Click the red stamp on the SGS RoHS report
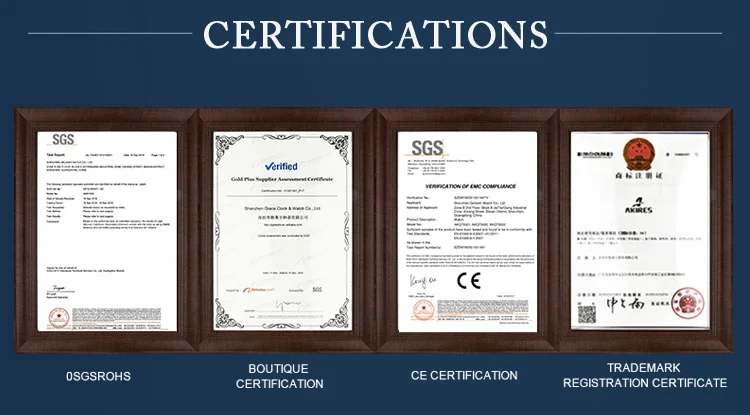Screen dimensions: 750x415 click(59, 317)
